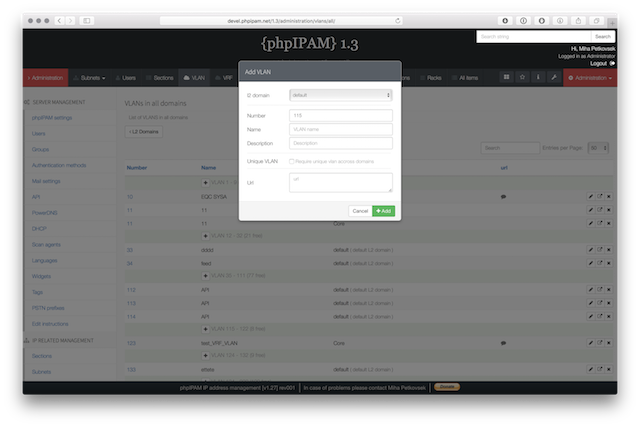This screenshot has height=427, width=640.
Task: Click the VLAN name input field
Action: point(340,129)
